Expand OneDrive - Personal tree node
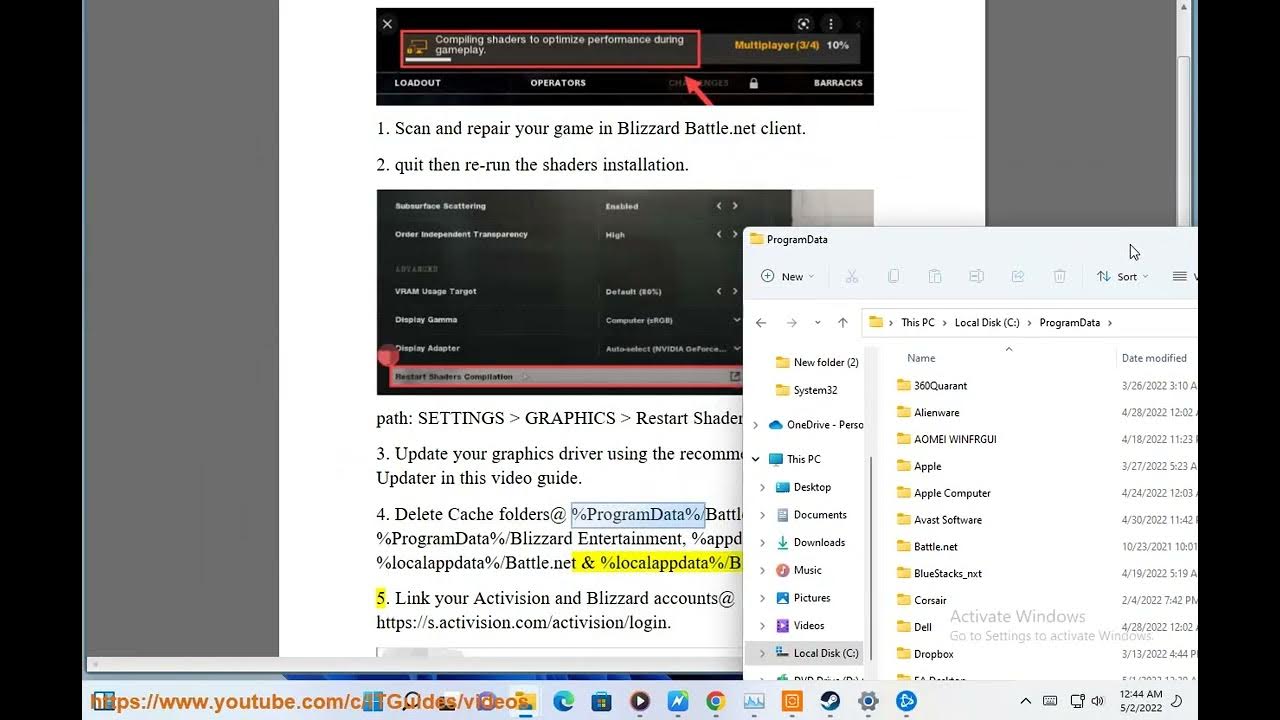1280x720 pixels. [756, 425]
